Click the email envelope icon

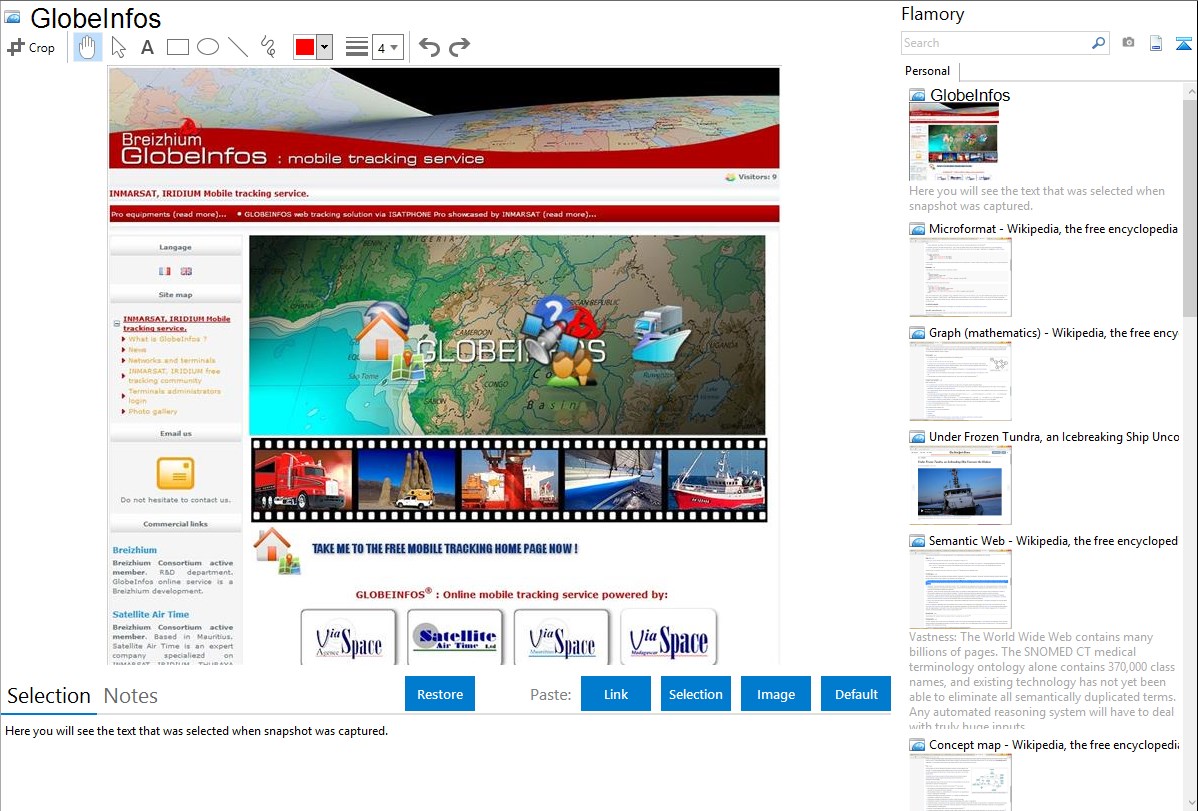pos(175,473)
